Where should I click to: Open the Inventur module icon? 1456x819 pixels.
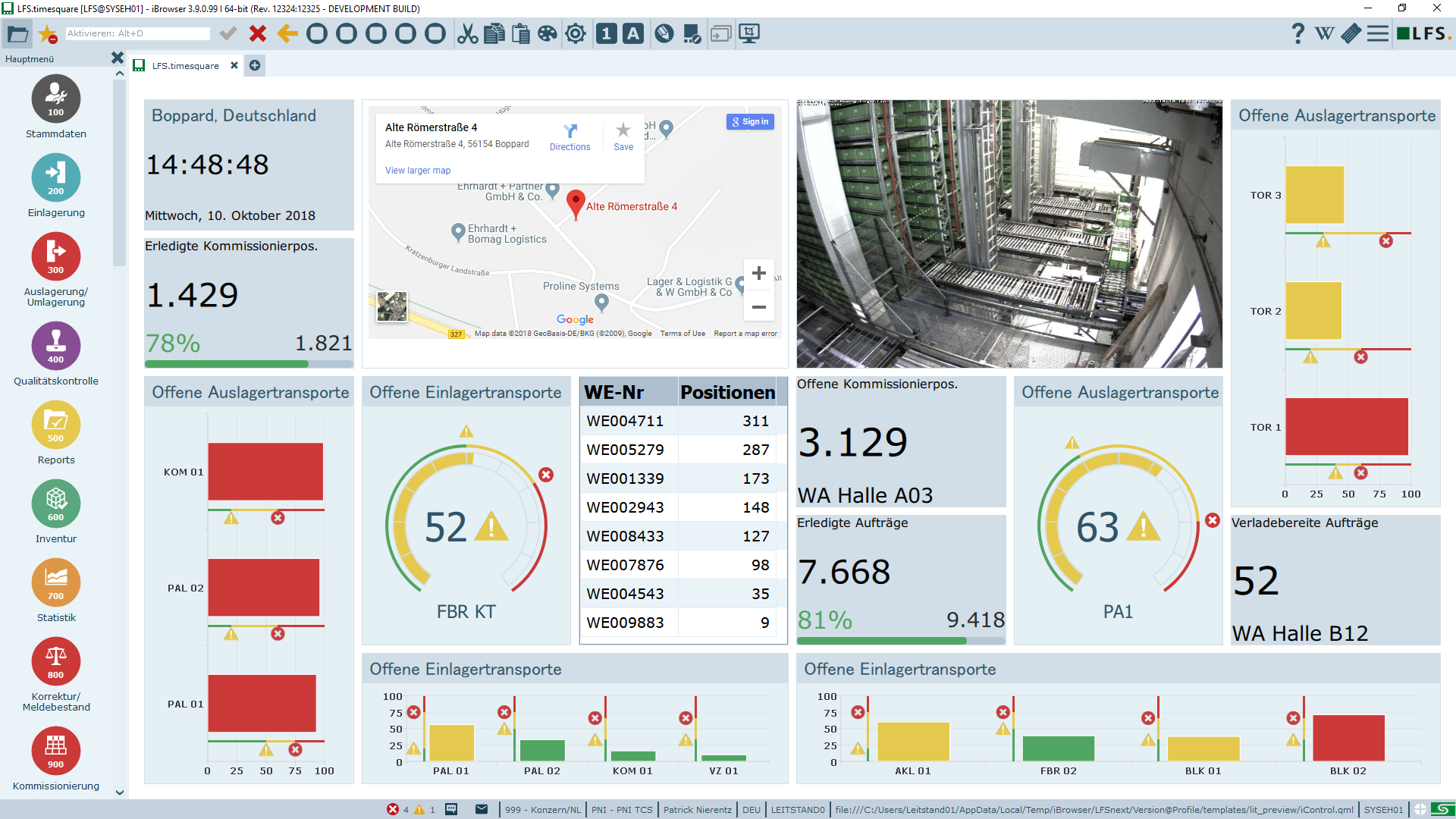point(55,504)
